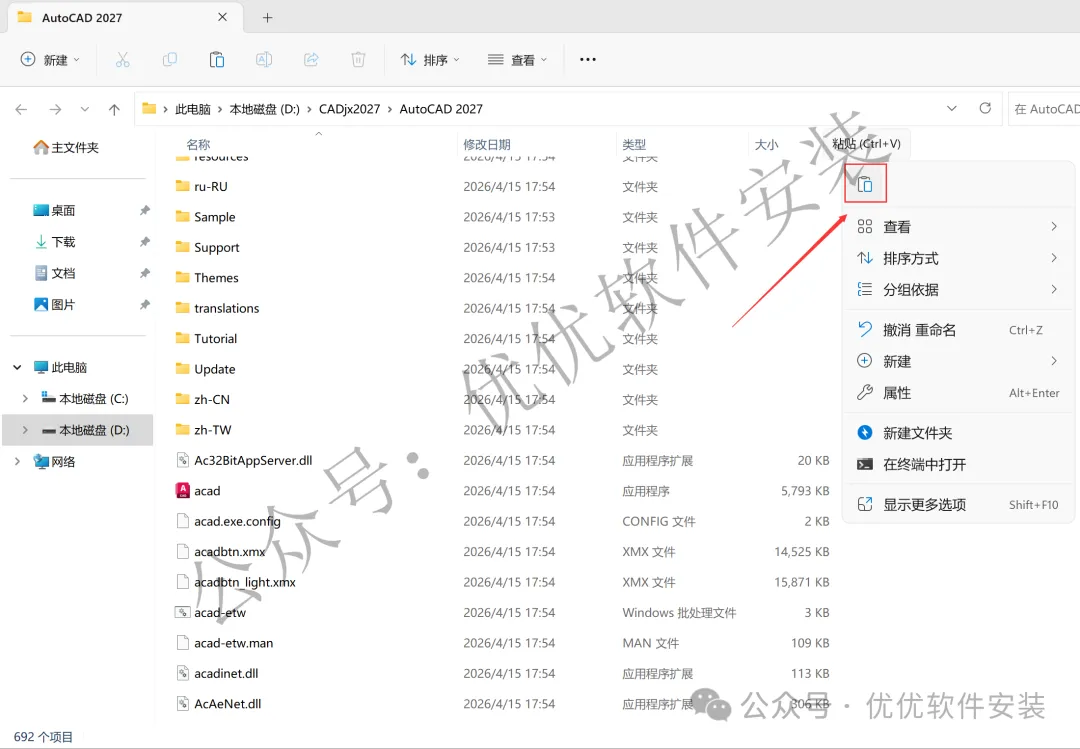Expand 本地磁盘 (D:) tree node
Image resolution: width=1080 pixels, height=749 pixels.
(25, 430)
